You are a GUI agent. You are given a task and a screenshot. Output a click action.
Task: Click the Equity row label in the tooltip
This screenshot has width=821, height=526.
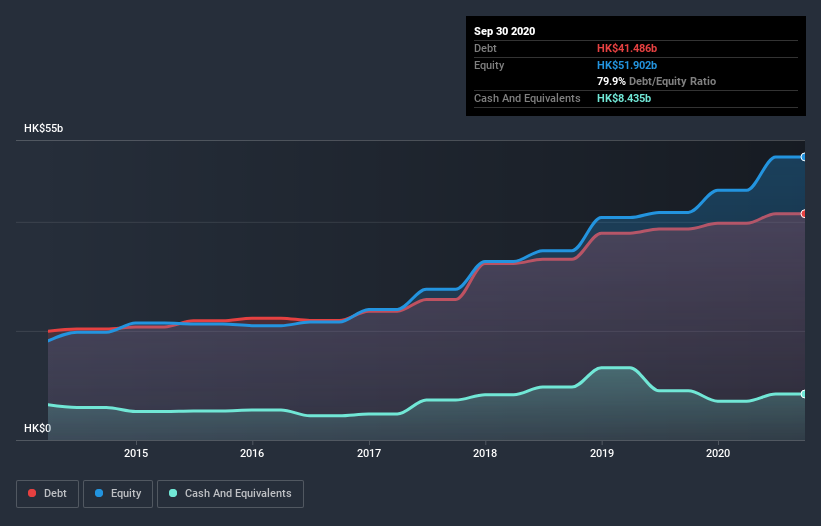(x=489, y=65)
